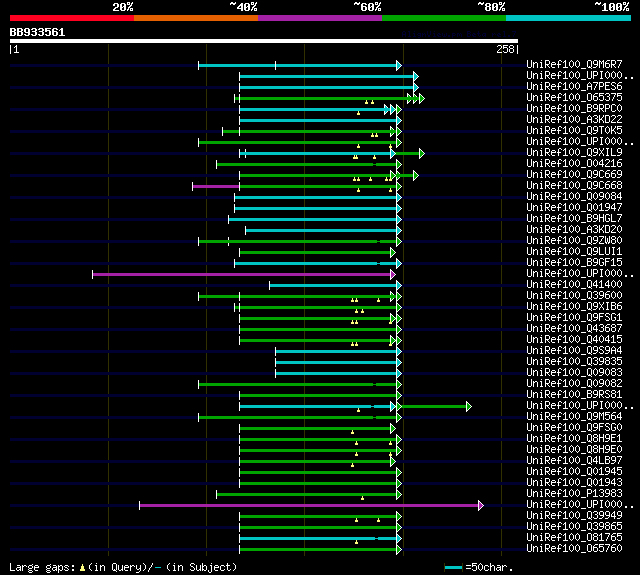Select the UniRef100_Q41400 label
This screenshot has height=575, width=640.
574,285
